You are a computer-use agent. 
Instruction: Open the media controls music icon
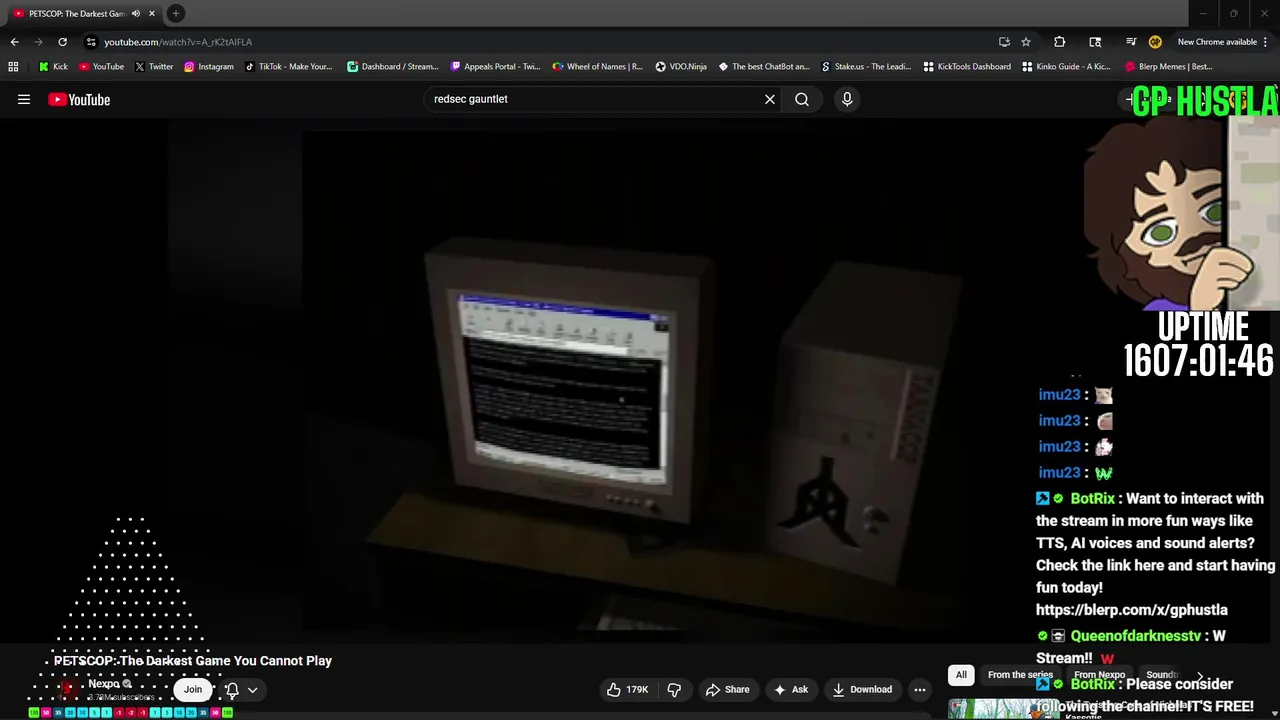[x=1131, y=42]
